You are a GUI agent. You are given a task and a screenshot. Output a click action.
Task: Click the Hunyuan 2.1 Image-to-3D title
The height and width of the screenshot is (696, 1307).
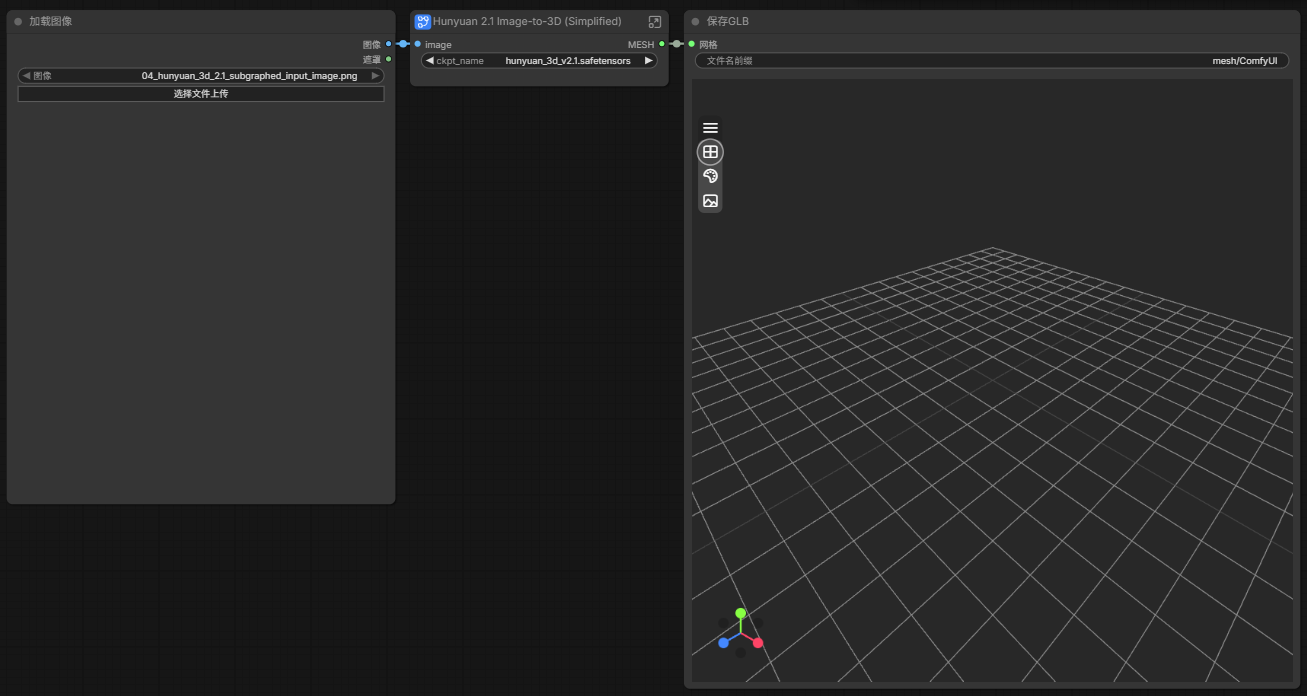(x=527, y=21)
